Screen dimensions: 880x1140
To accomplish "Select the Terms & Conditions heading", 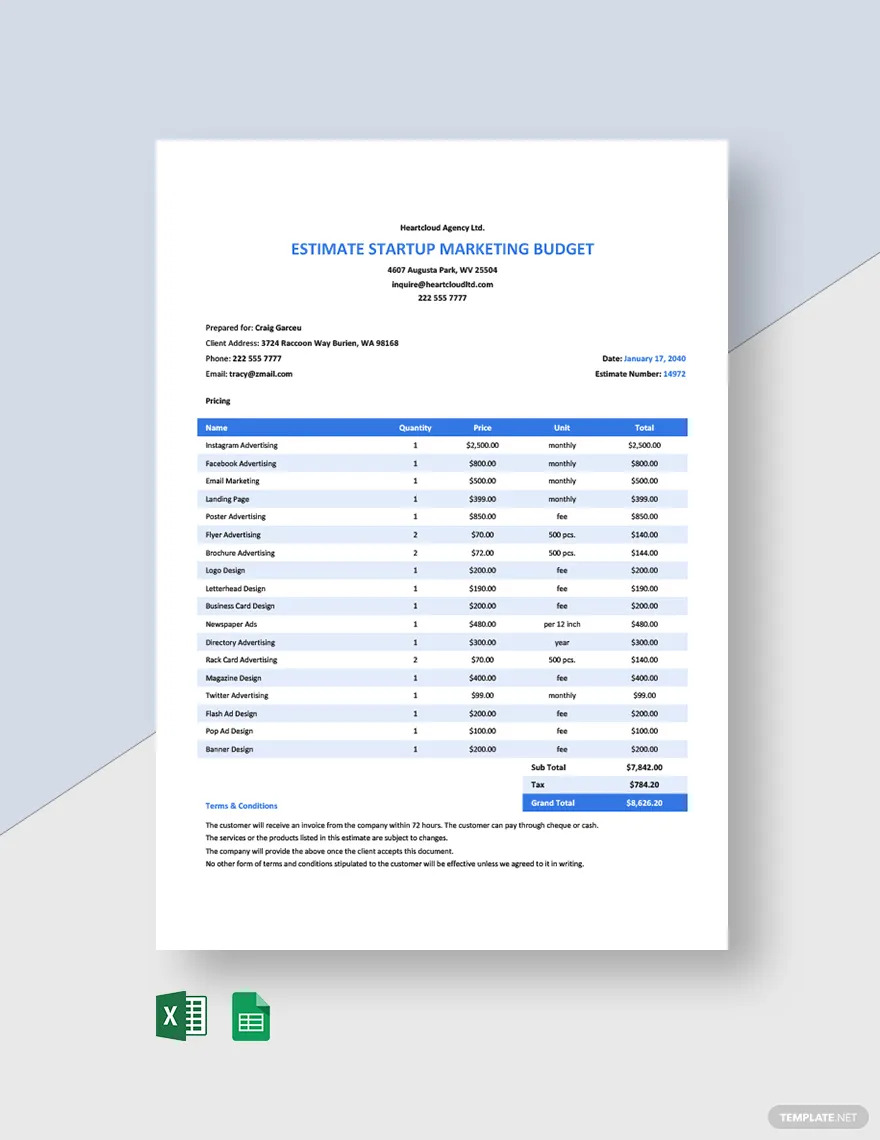I will (x=240, y=805).
